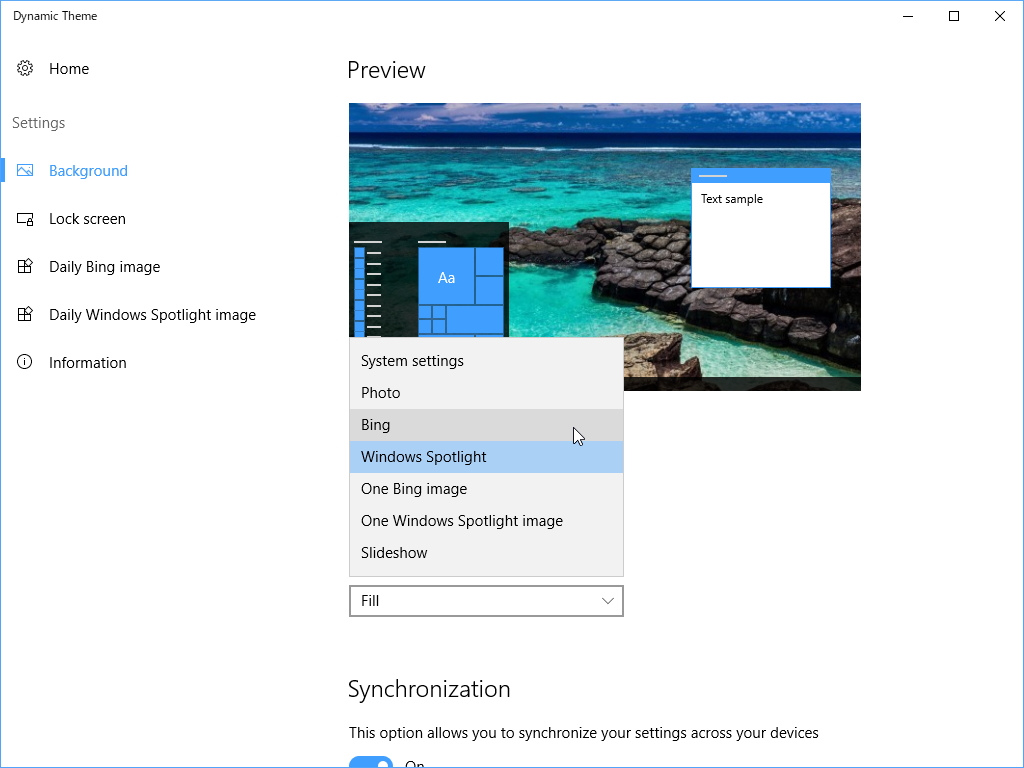Click the Daily Bing image icon
Screen dimensions: 1024x768
tap(25, 266)
